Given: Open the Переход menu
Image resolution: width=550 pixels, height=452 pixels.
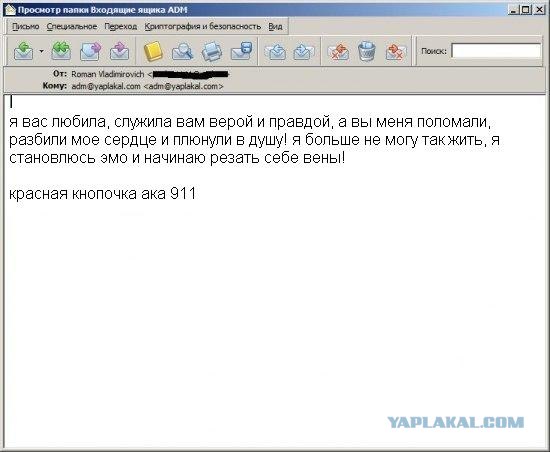Looking at the screenshot, I should pos(121,27).
